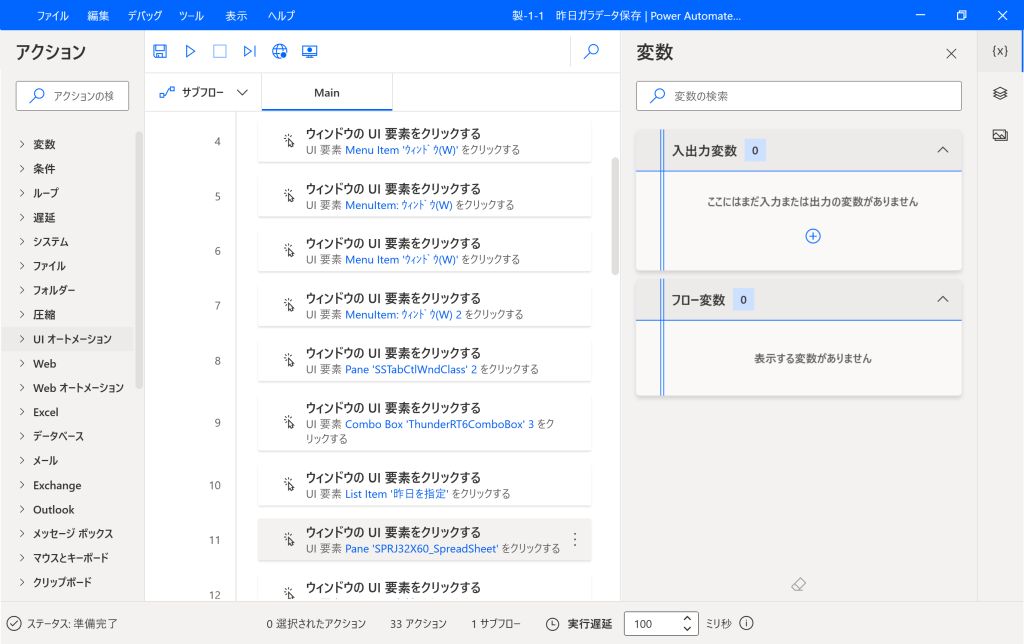Open the サブフロー dropdown
The width and height of the screenshot is (1024, 644).
coord(204,93)
